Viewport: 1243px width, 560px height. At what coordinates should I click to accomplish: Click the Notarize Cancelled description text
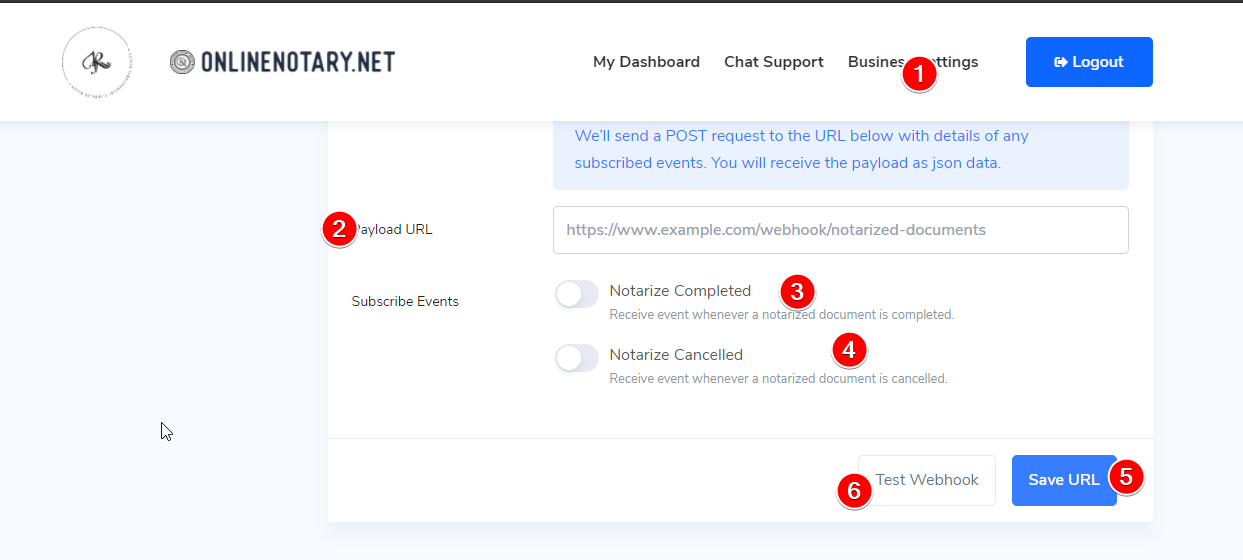[778, 379]
